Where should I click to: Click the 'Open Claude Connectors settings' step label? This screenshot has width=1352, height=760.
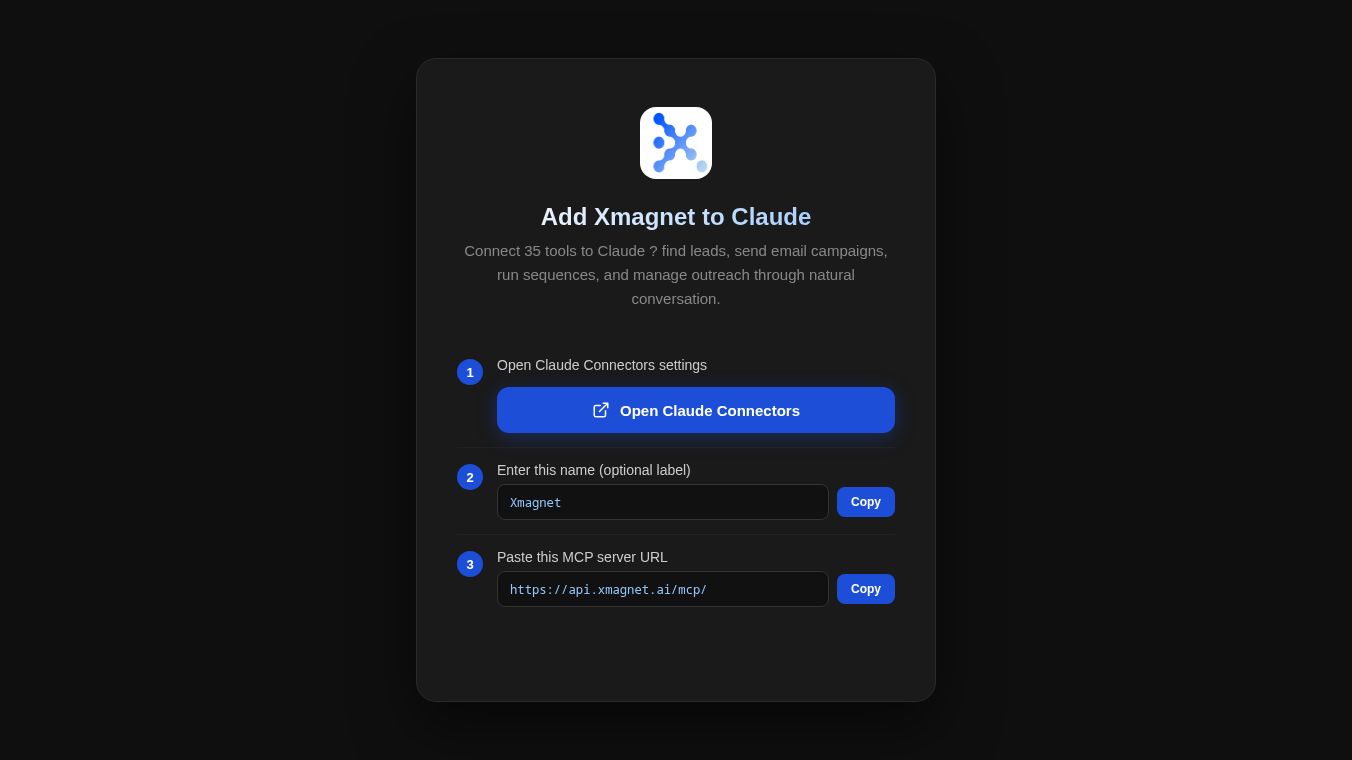[602, 365]
